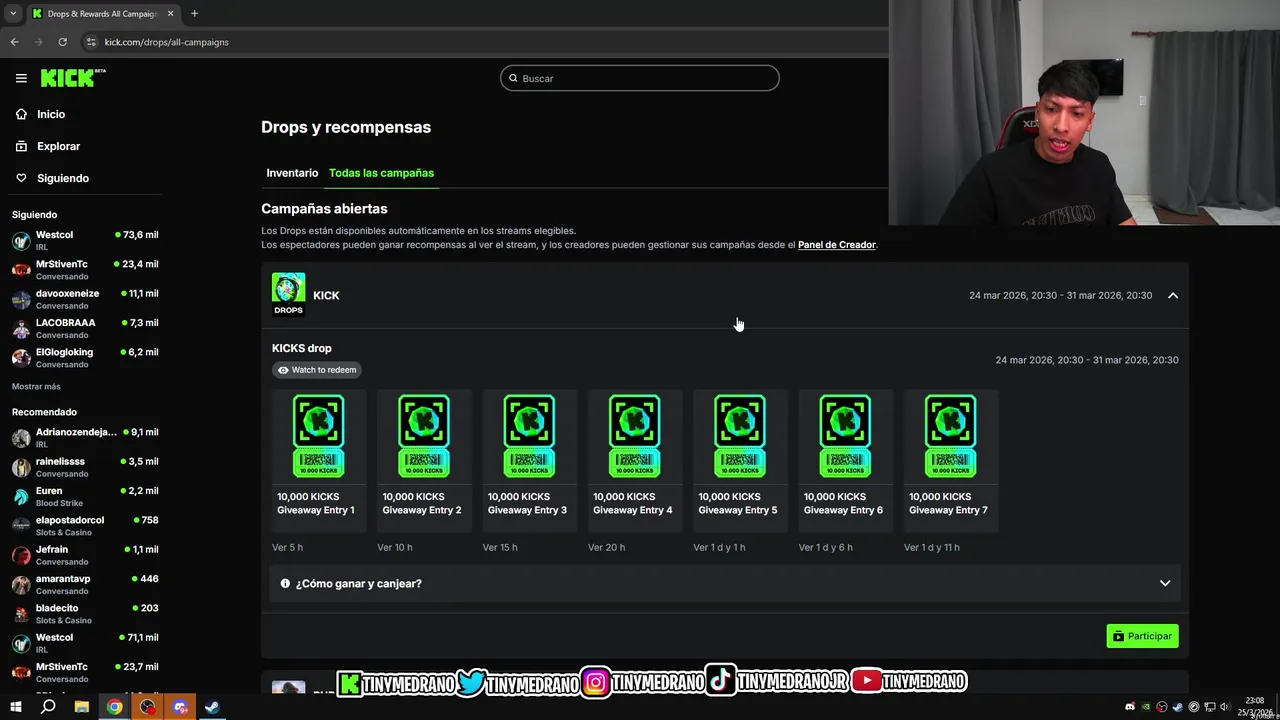Screen dimensions: 1280x720
Task: Open File Explorer from taskbar
Action: click(x=81, y=707)
